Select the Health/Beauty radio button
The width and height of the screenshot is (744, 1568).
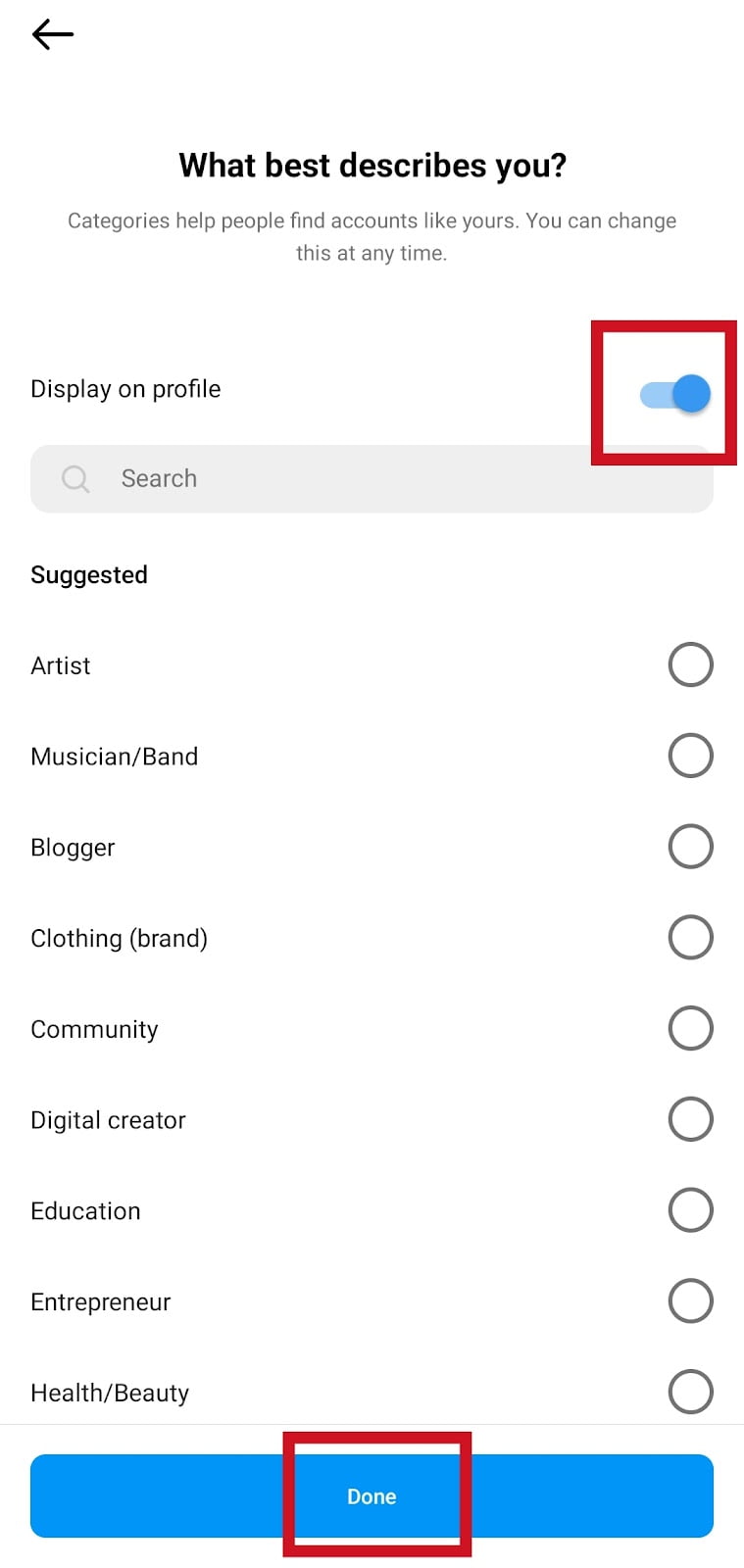[x=691, y=1392]
